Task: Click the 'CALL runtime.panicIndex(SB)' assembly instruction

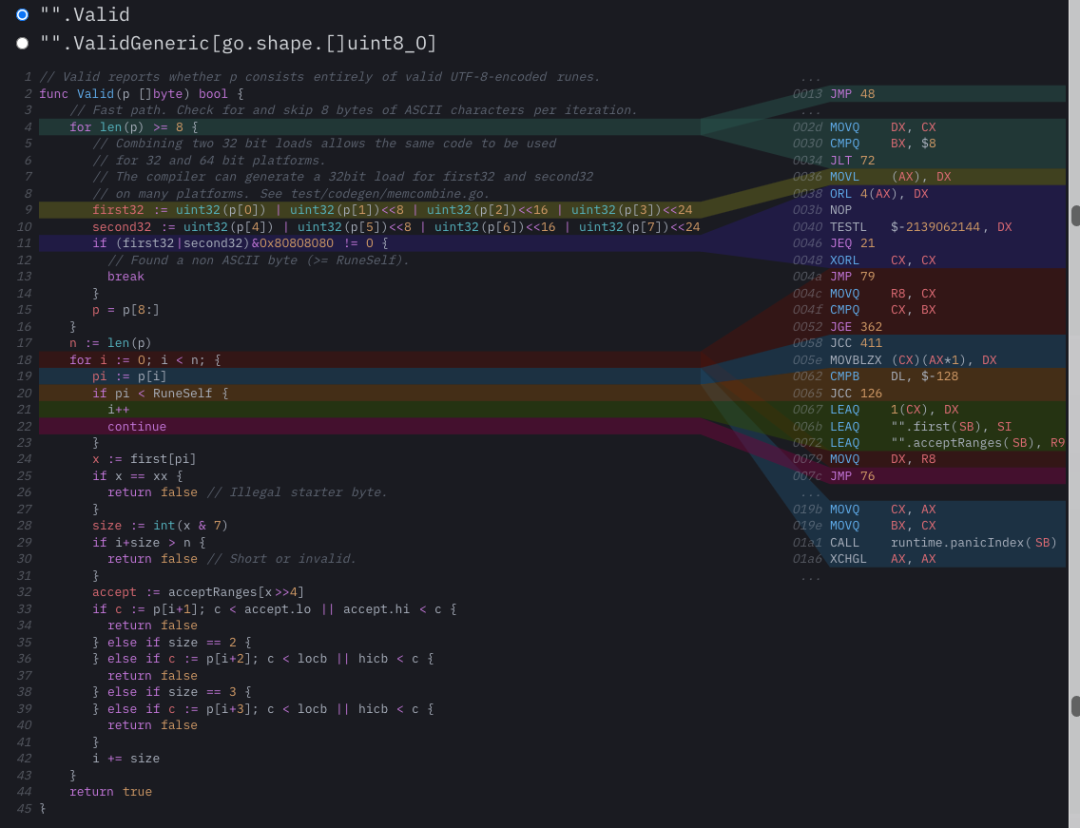Action: click(x=943, y=543)
